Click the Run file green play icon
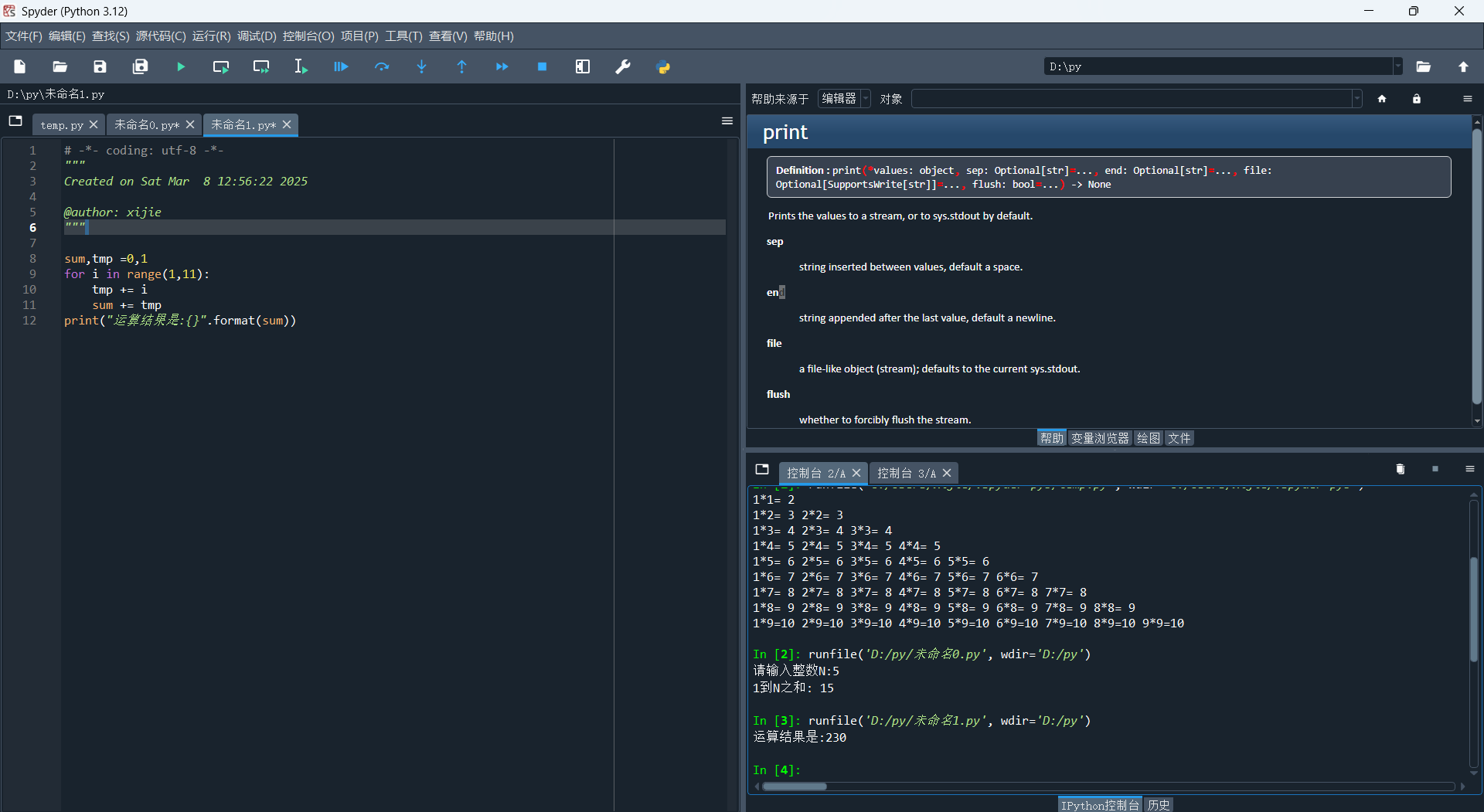This screenshot has height=812, width=1484. [181, 67]
